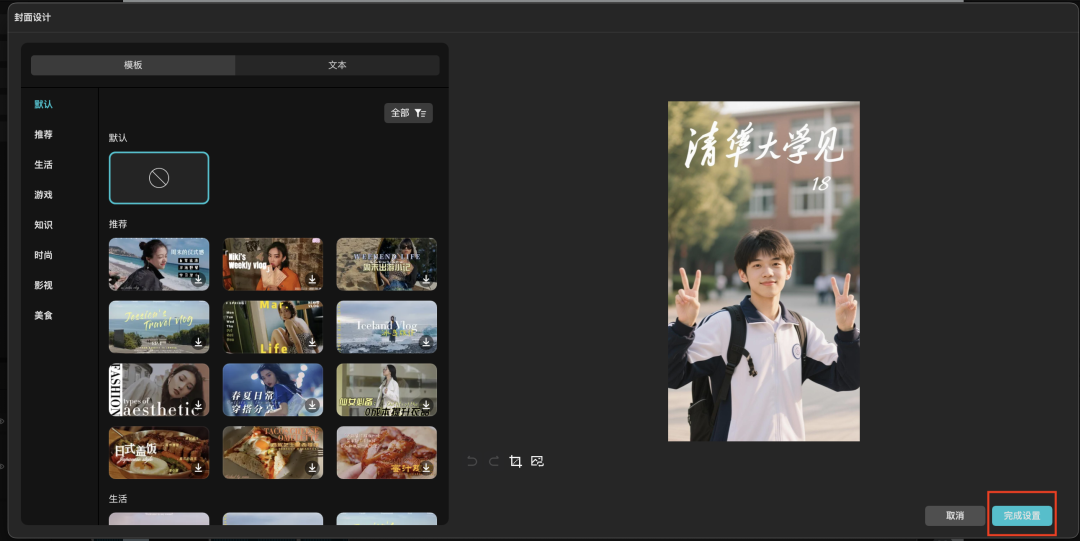This screenshot has width=1080, height=541.
Task: Select the blank no-template option
Action: coord(159,178)
